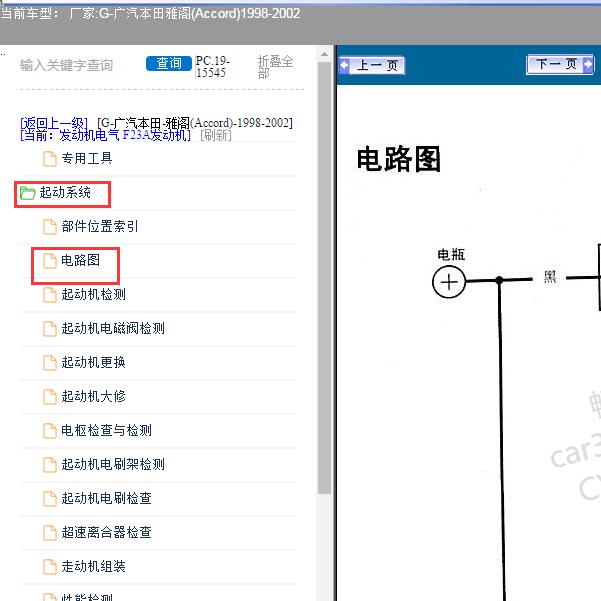Open the 起动机检测 document icon

coord(50,294)
